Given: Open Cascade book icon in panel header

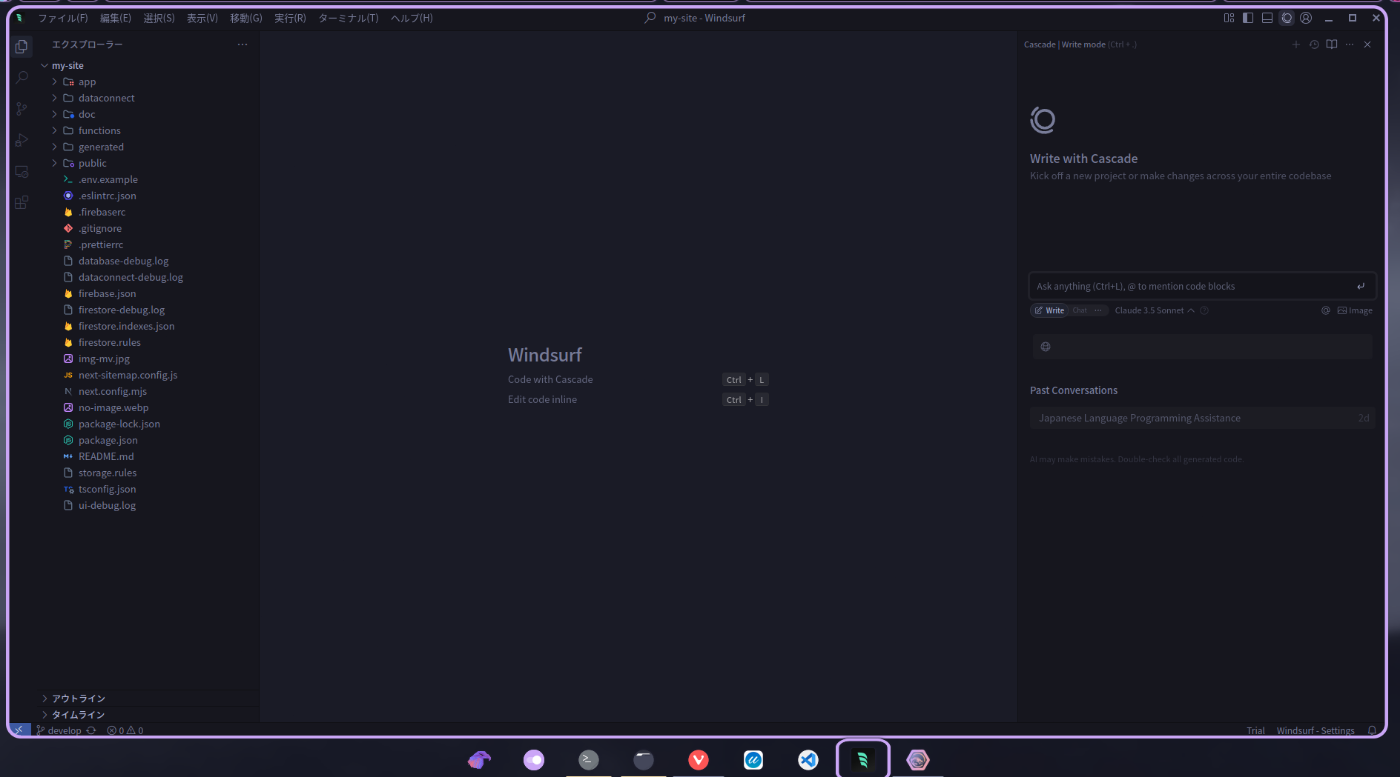Looking at the screenshot, I should tap(1332, 45).
